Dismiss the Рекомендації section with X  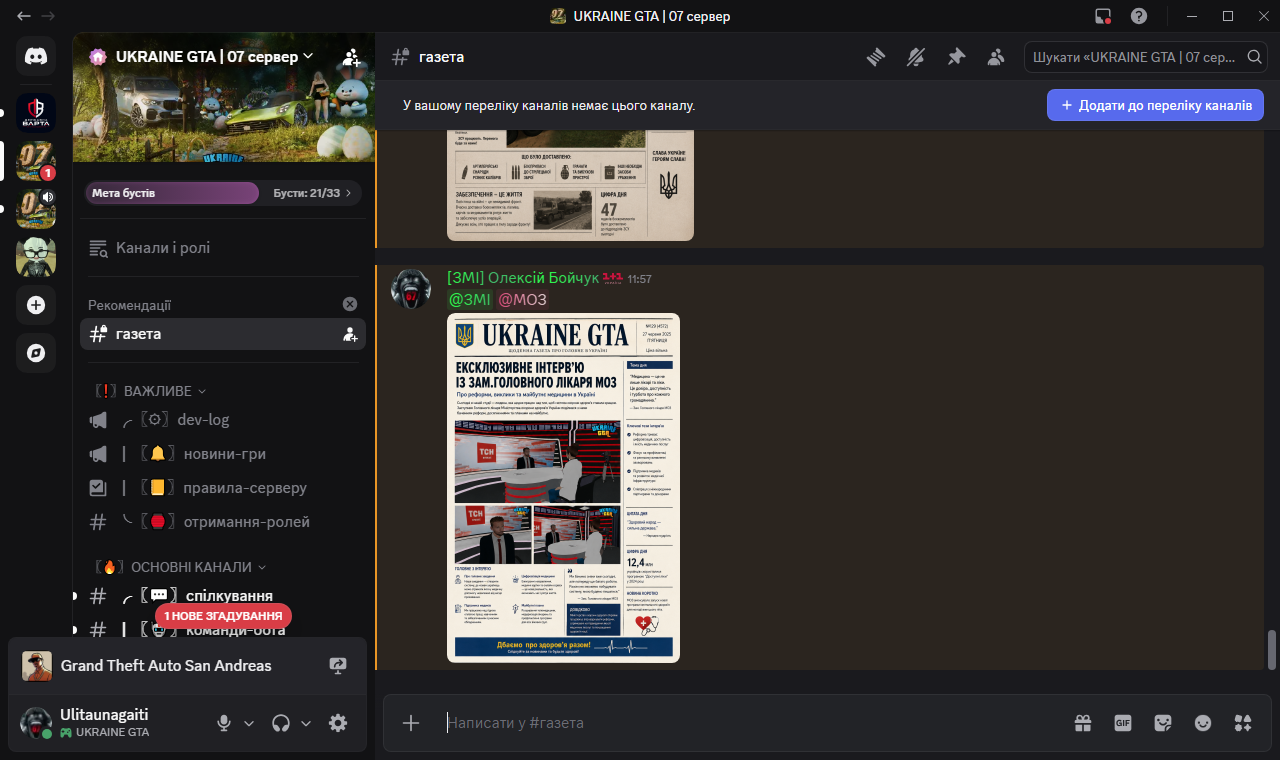(x=350, y=304)
